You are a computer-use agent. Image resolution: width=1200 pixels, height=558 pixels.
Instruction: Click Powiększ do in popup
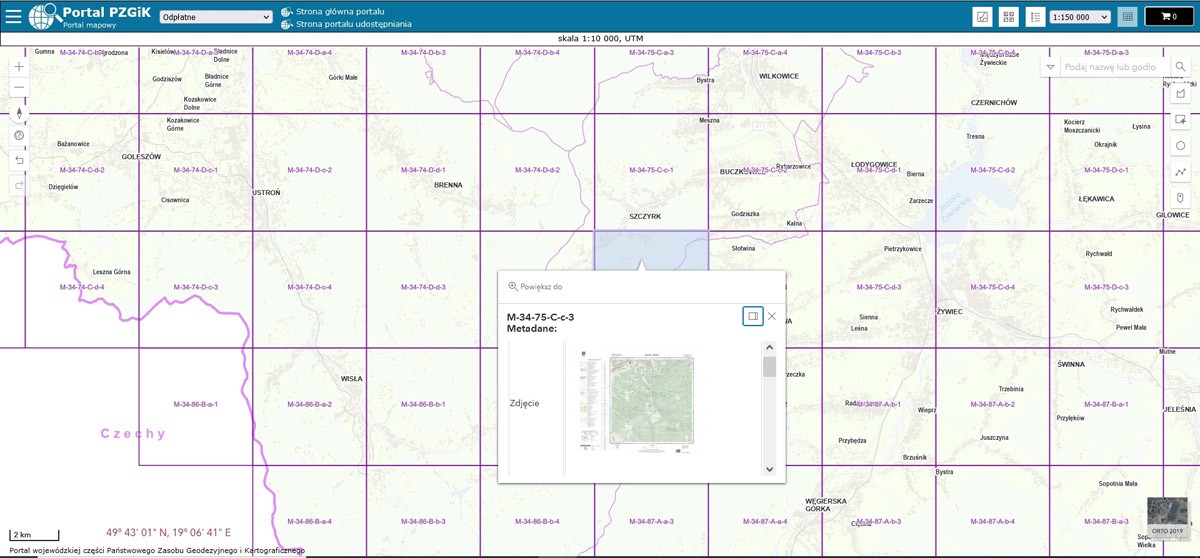pyautogui.click(x=535, y=286)
